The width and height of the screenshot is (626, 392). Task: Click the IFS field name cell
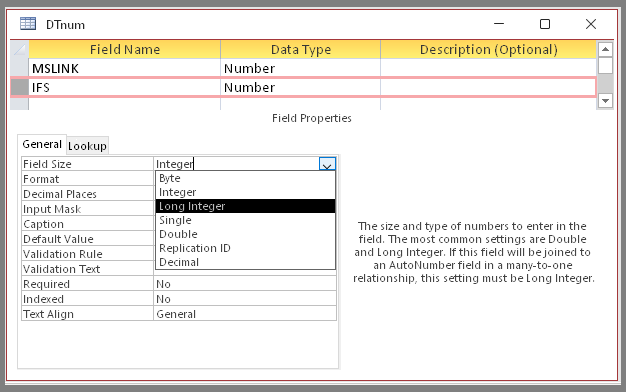point(124,87)
